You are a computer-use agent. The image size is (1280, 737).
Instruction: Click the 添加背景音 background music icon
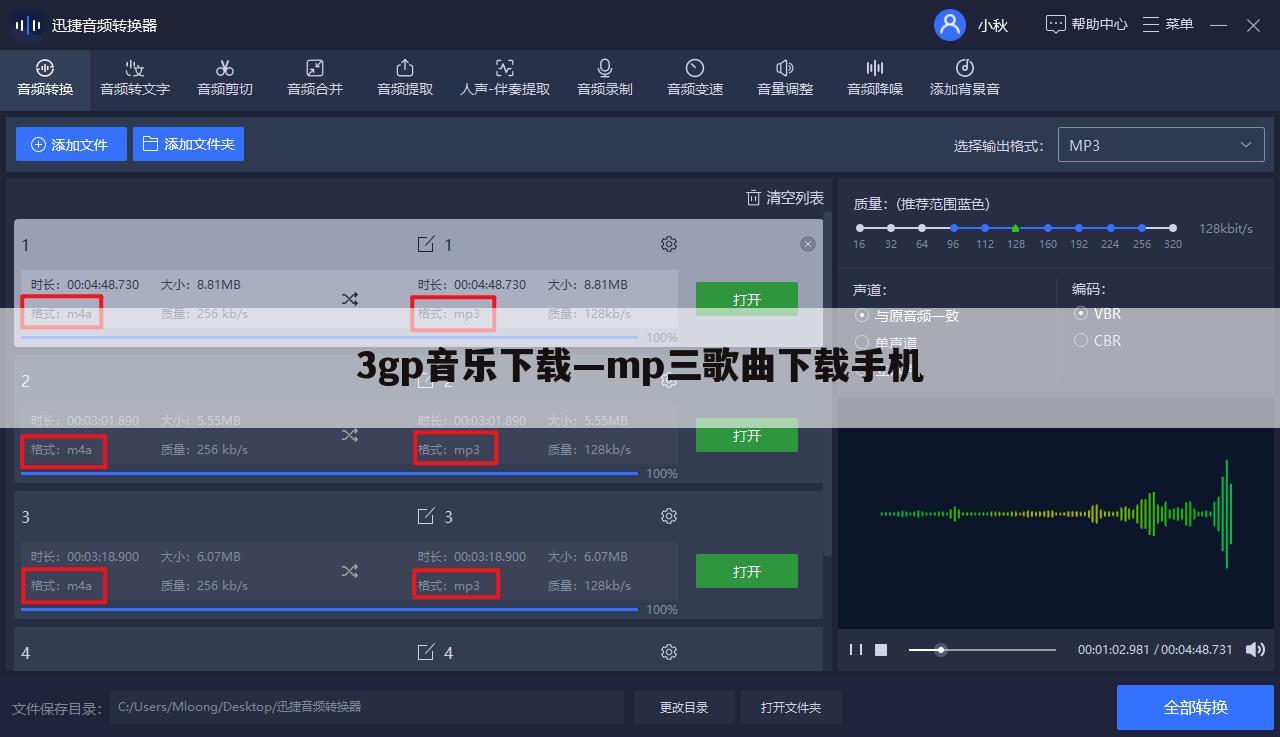click(x=965, y=68)
